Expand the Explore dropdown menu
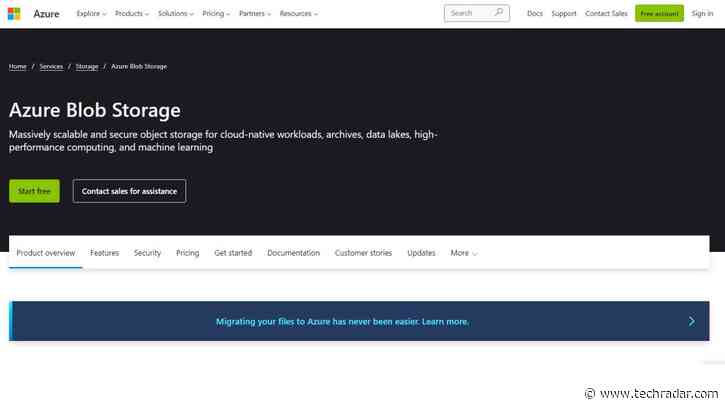This screenshot has height=408, width=725. pyautogui.click(x=91, y=14)
